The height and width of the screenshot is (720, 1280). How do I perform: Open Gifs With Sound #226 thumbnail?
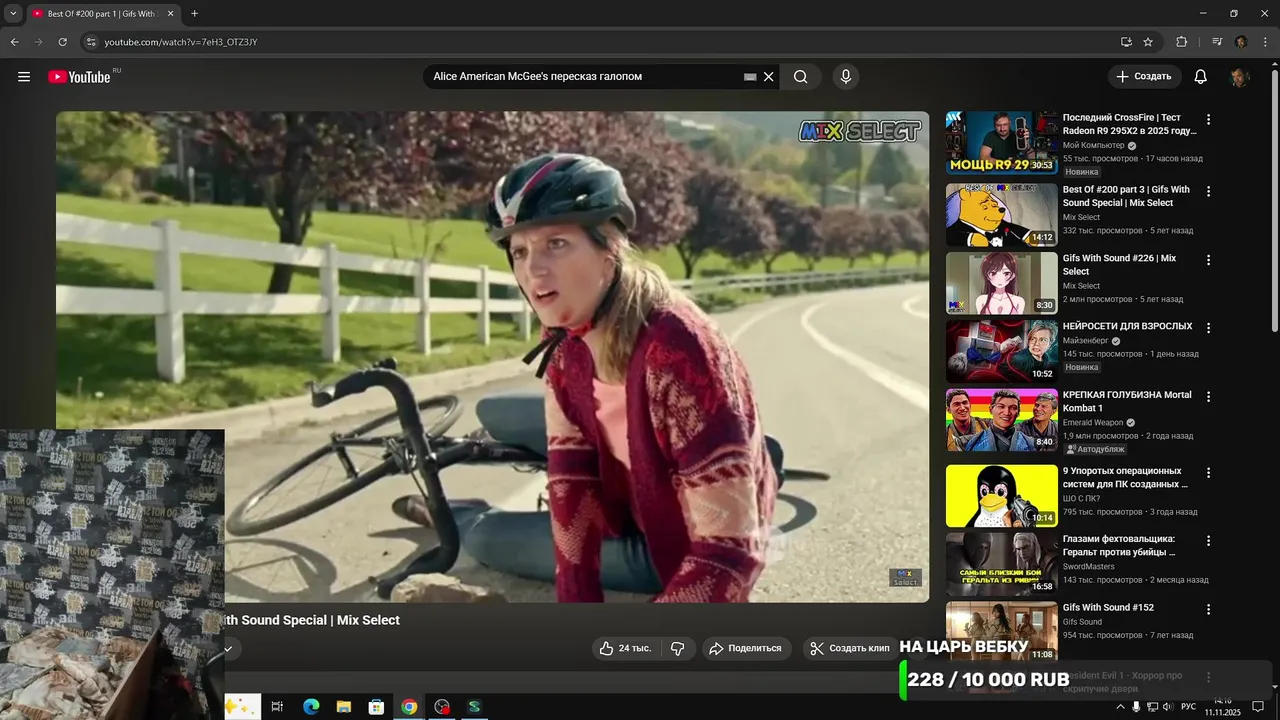(x=1001, y=283)
